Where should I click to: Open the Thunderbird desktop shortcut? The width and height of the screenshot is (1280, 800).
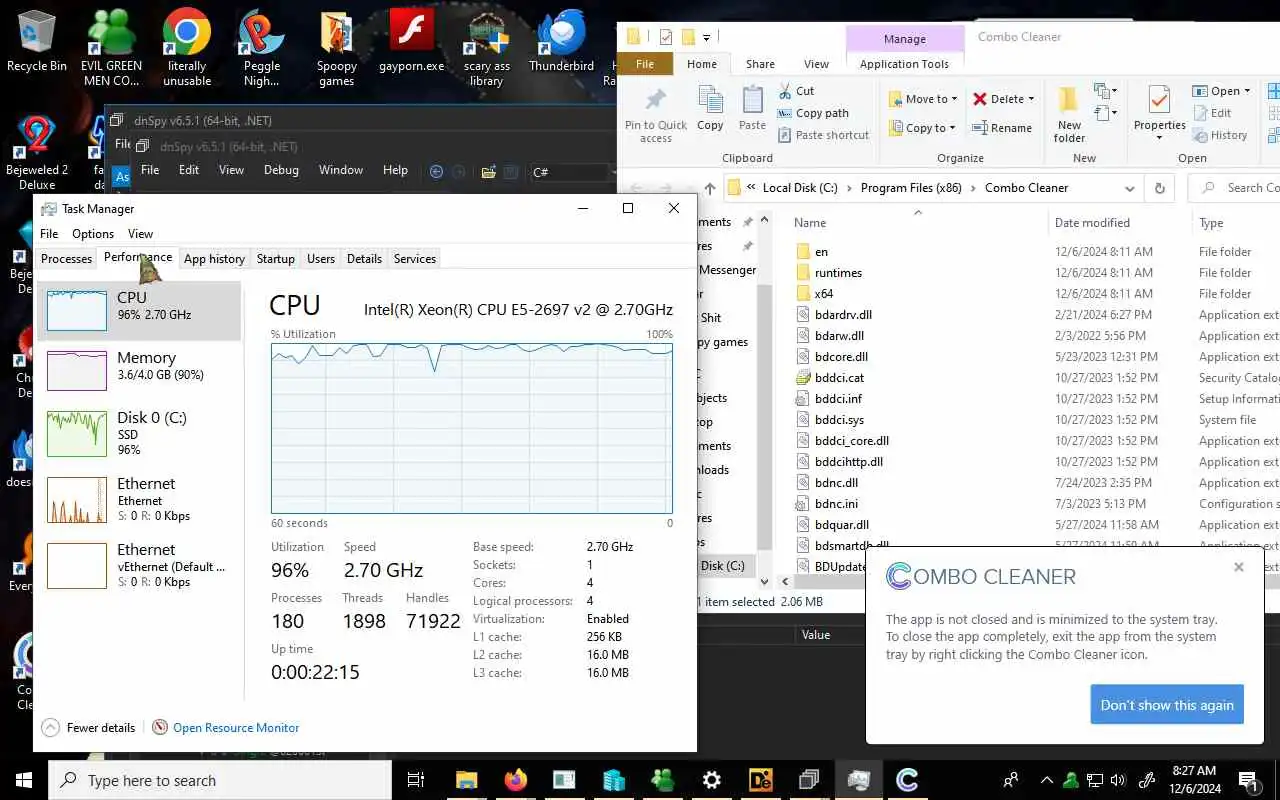click(561, 42)
